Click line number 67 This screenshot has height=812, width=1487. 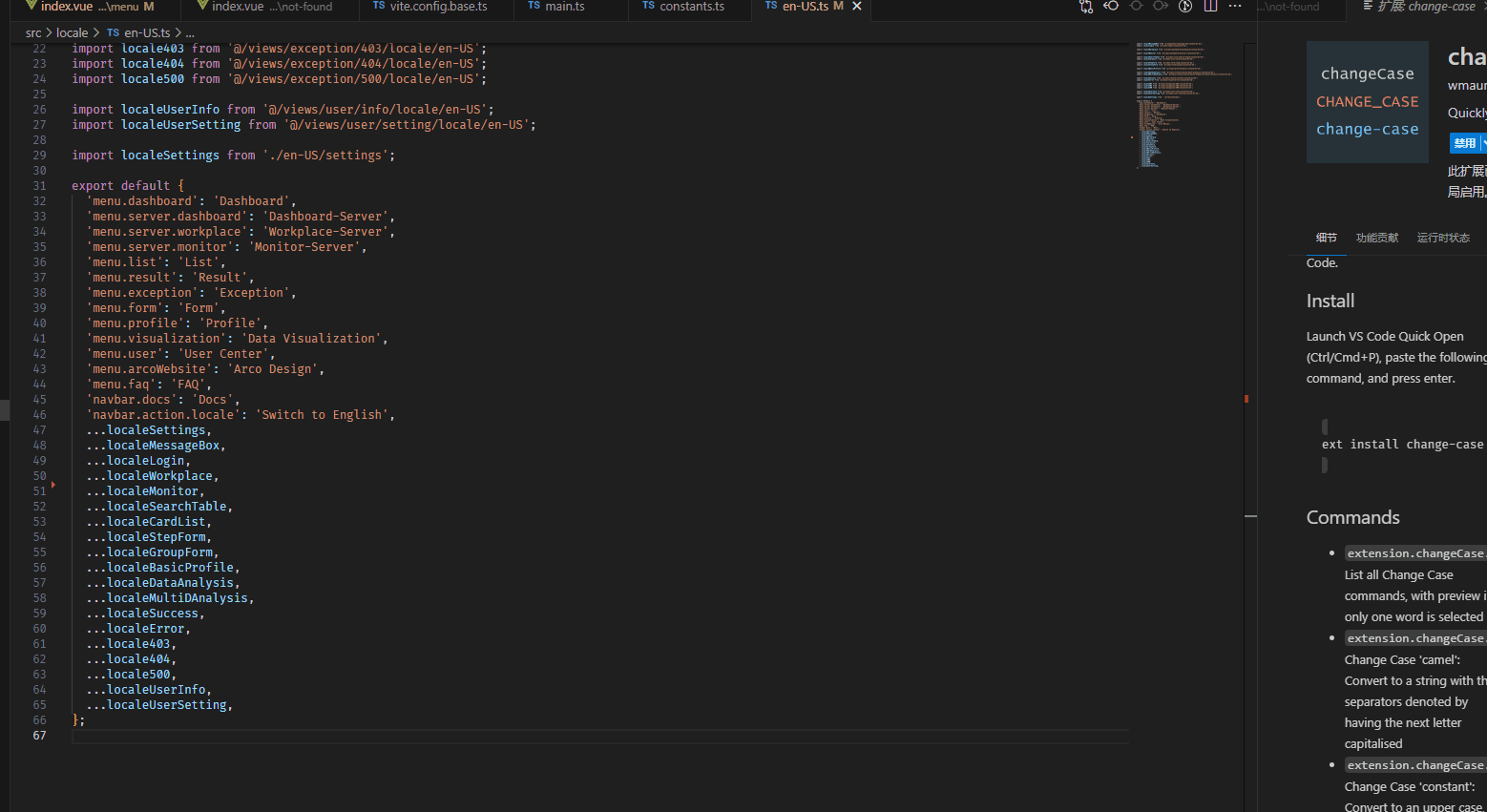tap(39, 736)
